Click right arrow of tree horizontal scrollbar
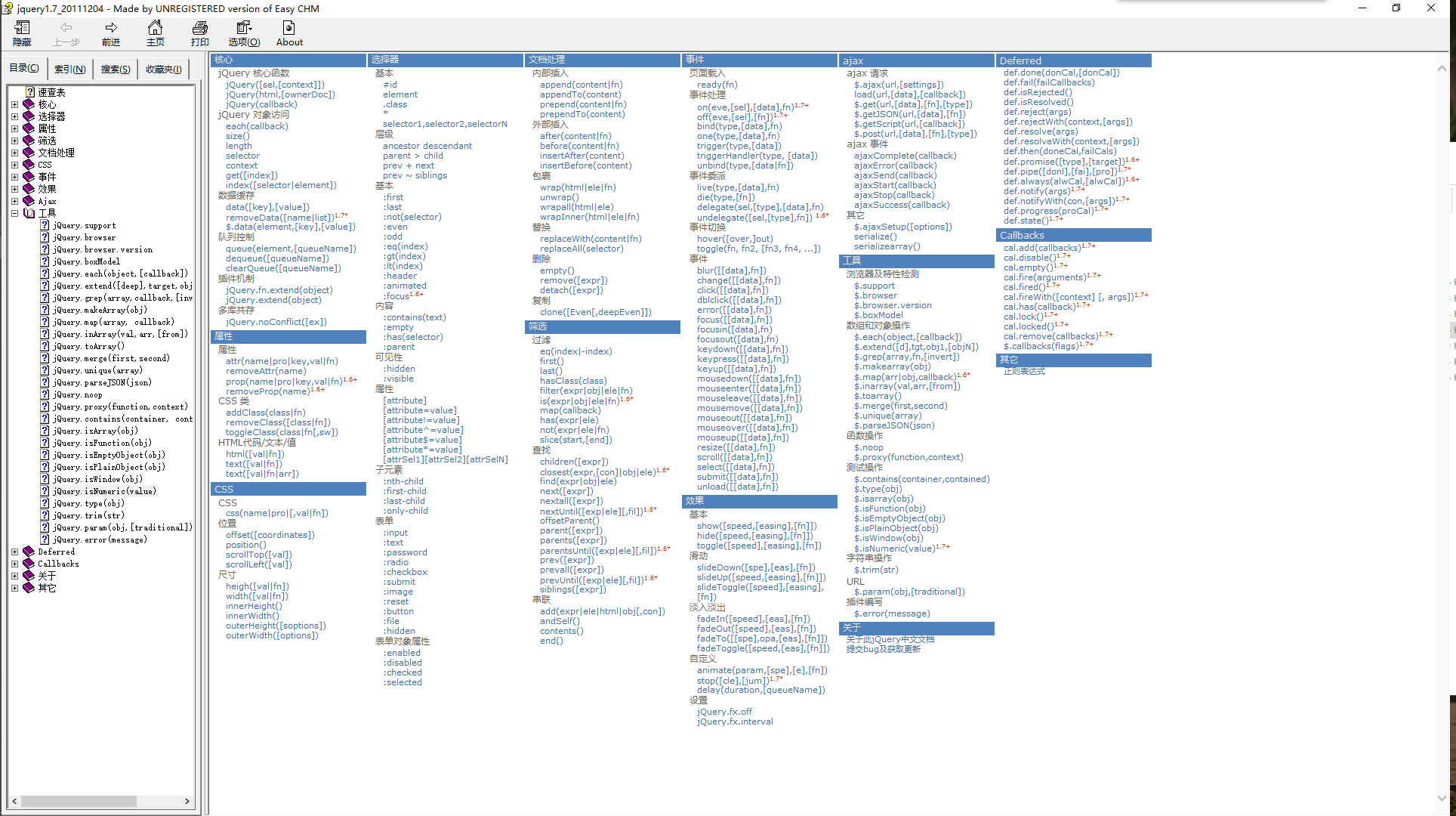1456x816 pixels. coord(187,801)
